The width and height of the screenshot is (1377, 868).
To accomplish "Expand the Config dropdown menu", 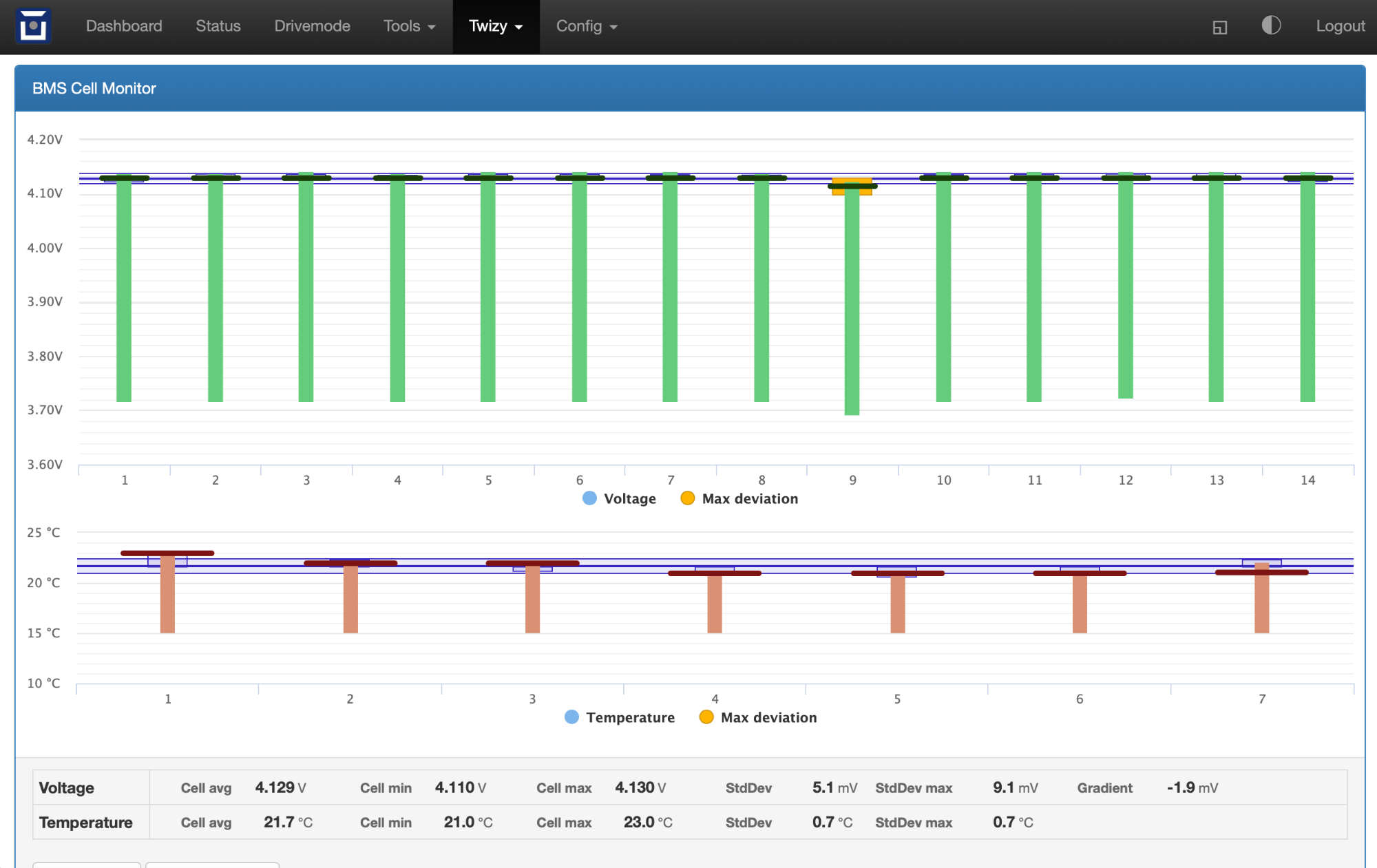I will tap(586, 26).
